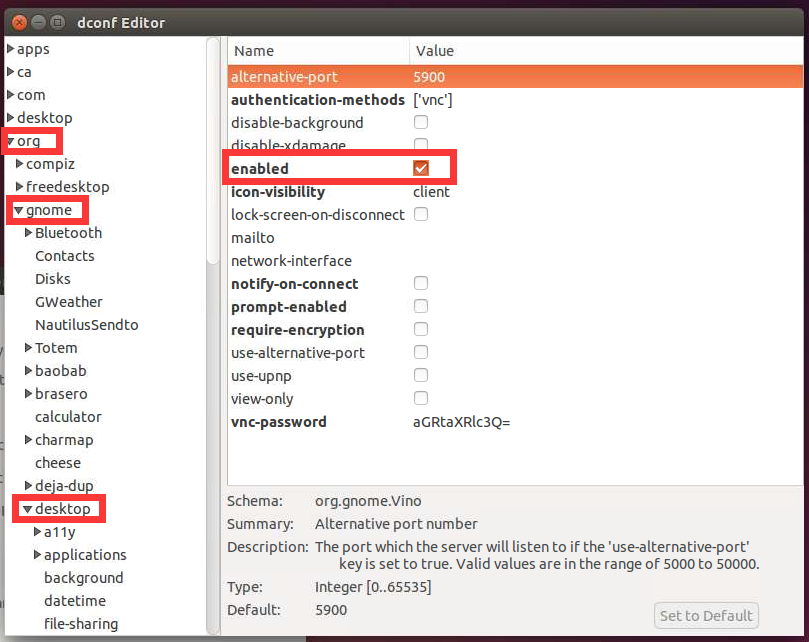Select the icon-visibility key
809x642 pixels.
click(278, 192)
